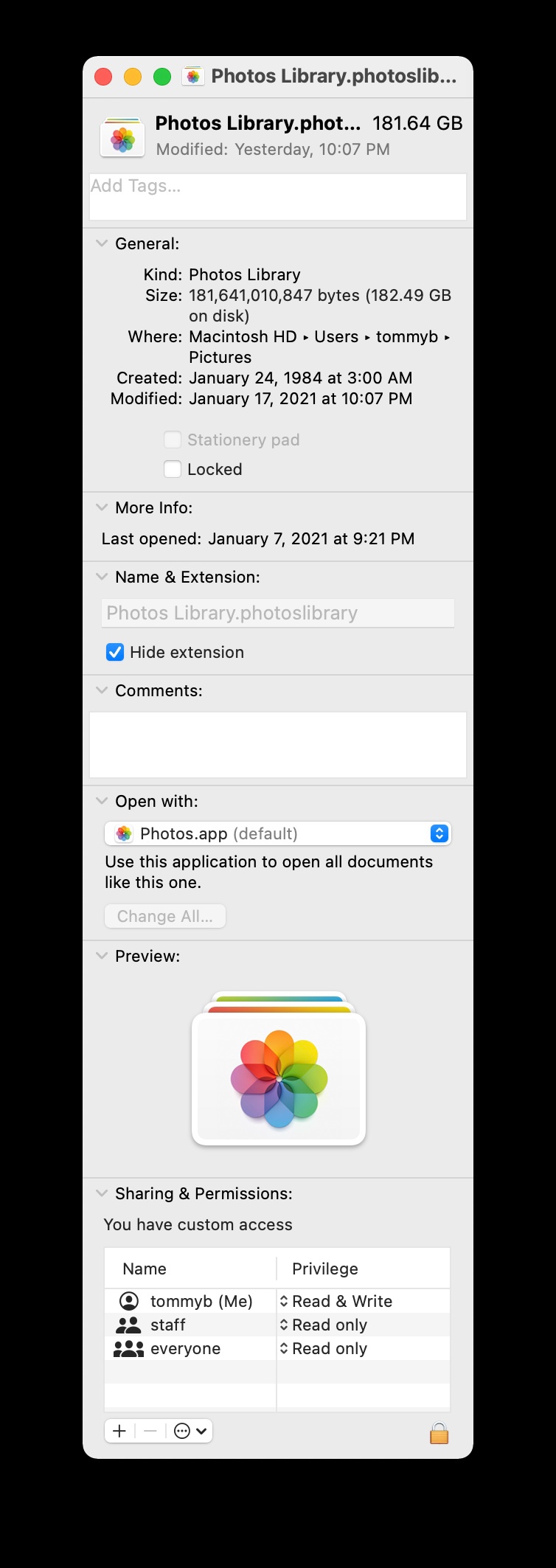Screen dimensions: 556x1568
Task: Click the padlock icon to unlock permissions
Action: (x=439, y=1433)
